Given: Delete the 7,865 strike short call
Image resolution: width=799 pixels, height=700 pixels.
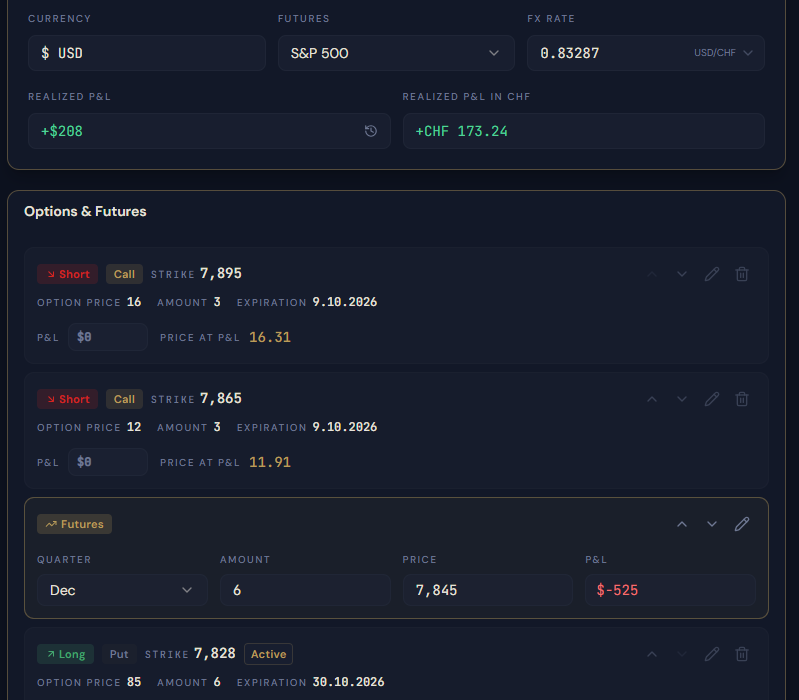Looking at the screenshot, I should (x=742, y=399).
